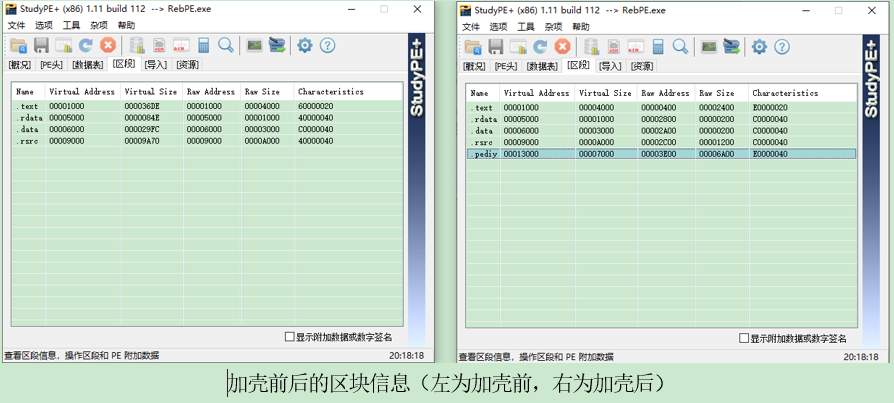Calculator icon in left window toolbar
The image size is (894, 403).
204,46
